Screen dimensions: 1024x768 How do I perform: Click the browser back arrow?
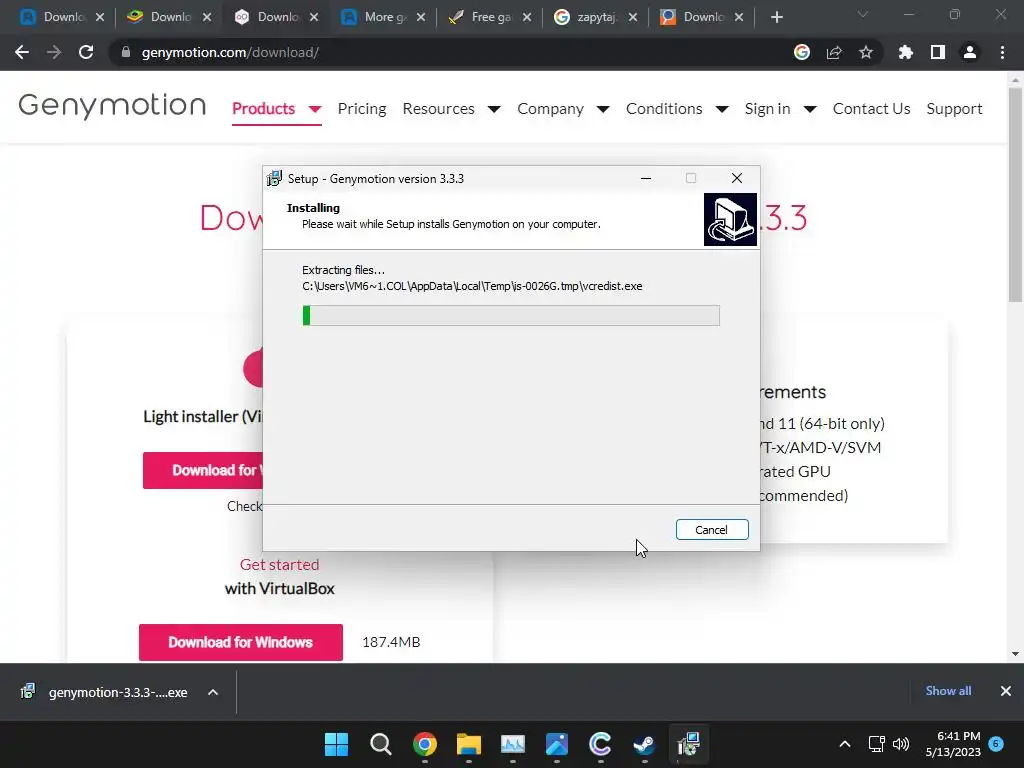22,52
